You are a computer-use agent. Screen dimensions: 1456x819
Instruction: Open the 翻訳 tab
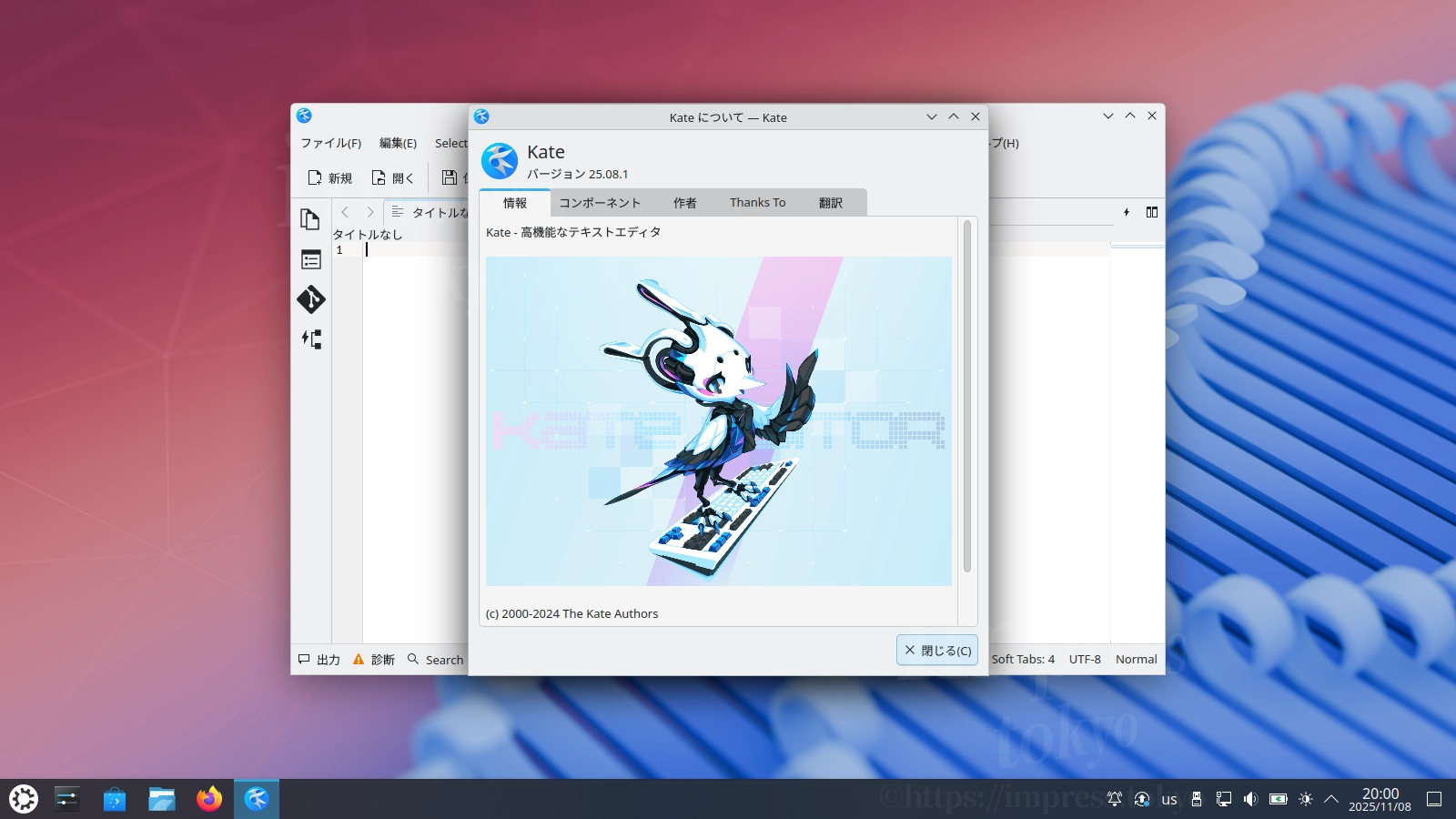(831, 203)
